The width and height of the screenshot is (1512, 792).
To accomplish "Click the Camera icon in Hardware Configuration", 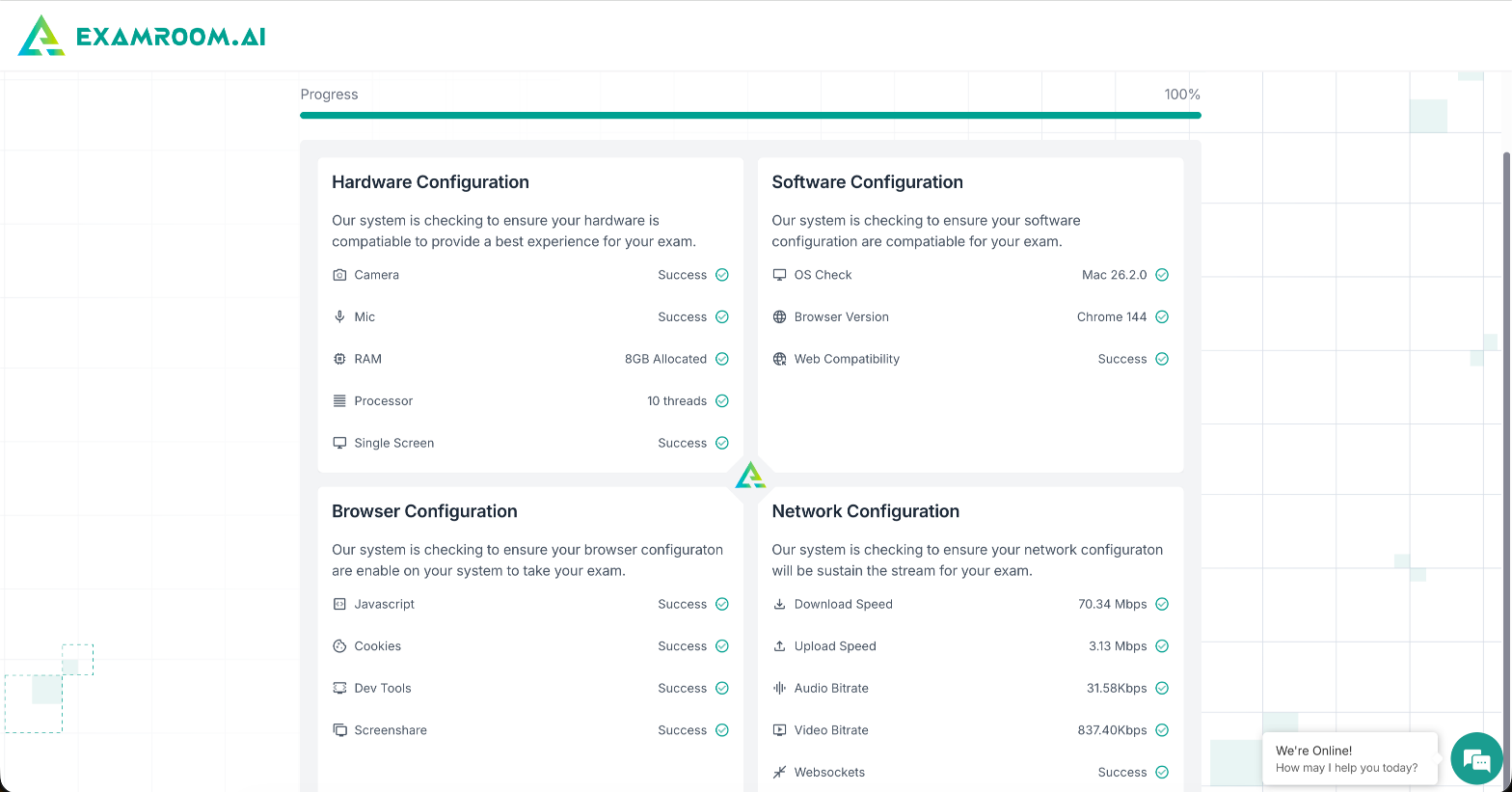I will tap(339, 275).
